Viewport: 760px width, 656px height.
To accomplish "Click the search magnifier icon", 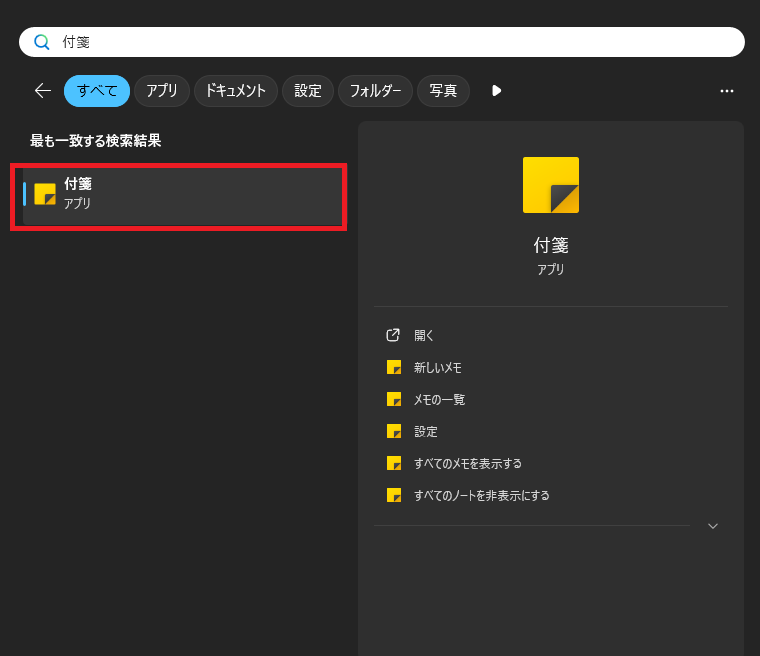I will point(42,42).
